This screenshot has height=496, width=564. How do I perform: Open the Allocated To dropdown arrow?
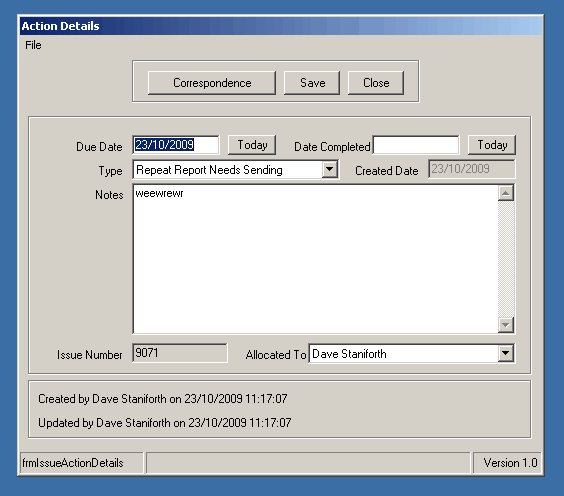505,354
